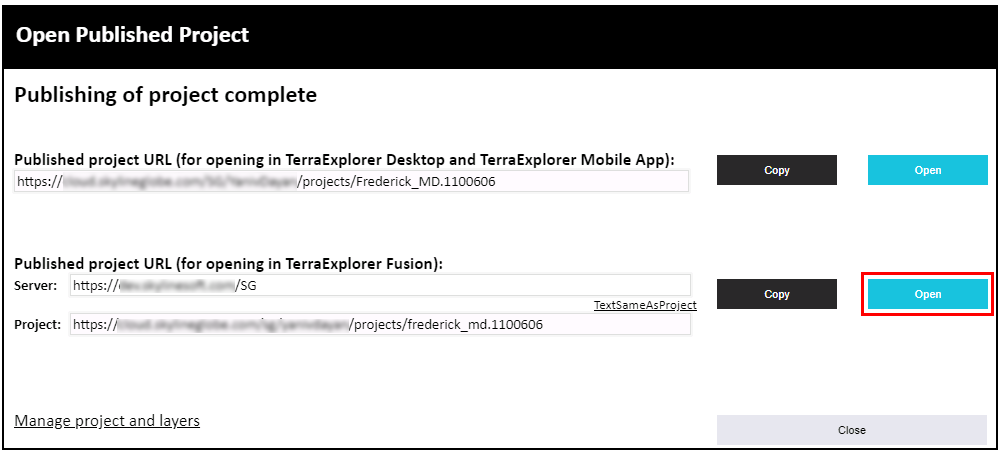Open project in TerraExplorer Desktop
Viewport: 998px width, 452px height.
pos(927,170)
